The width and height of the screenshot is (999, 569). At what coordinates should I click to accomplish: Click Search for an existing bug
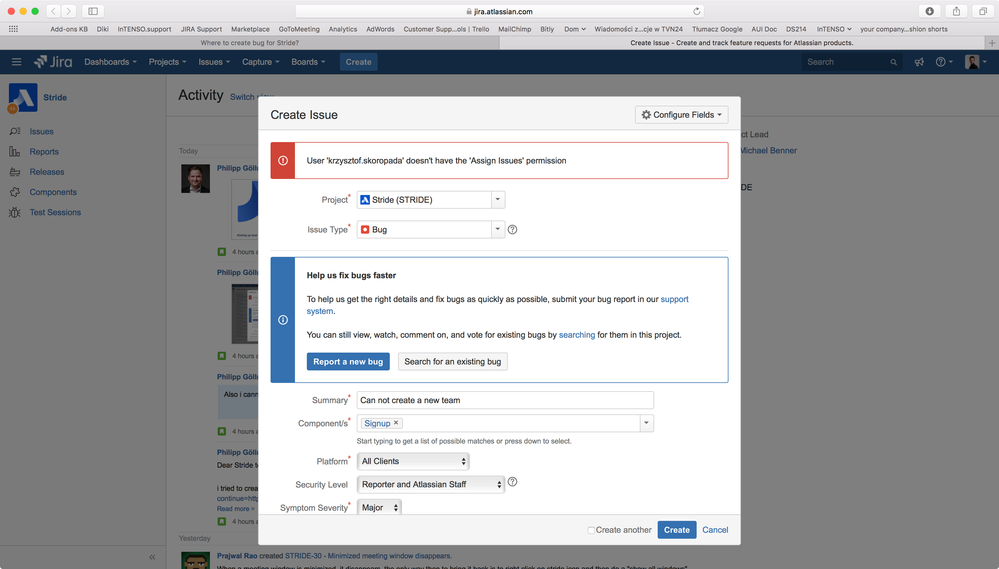point(452,361)
